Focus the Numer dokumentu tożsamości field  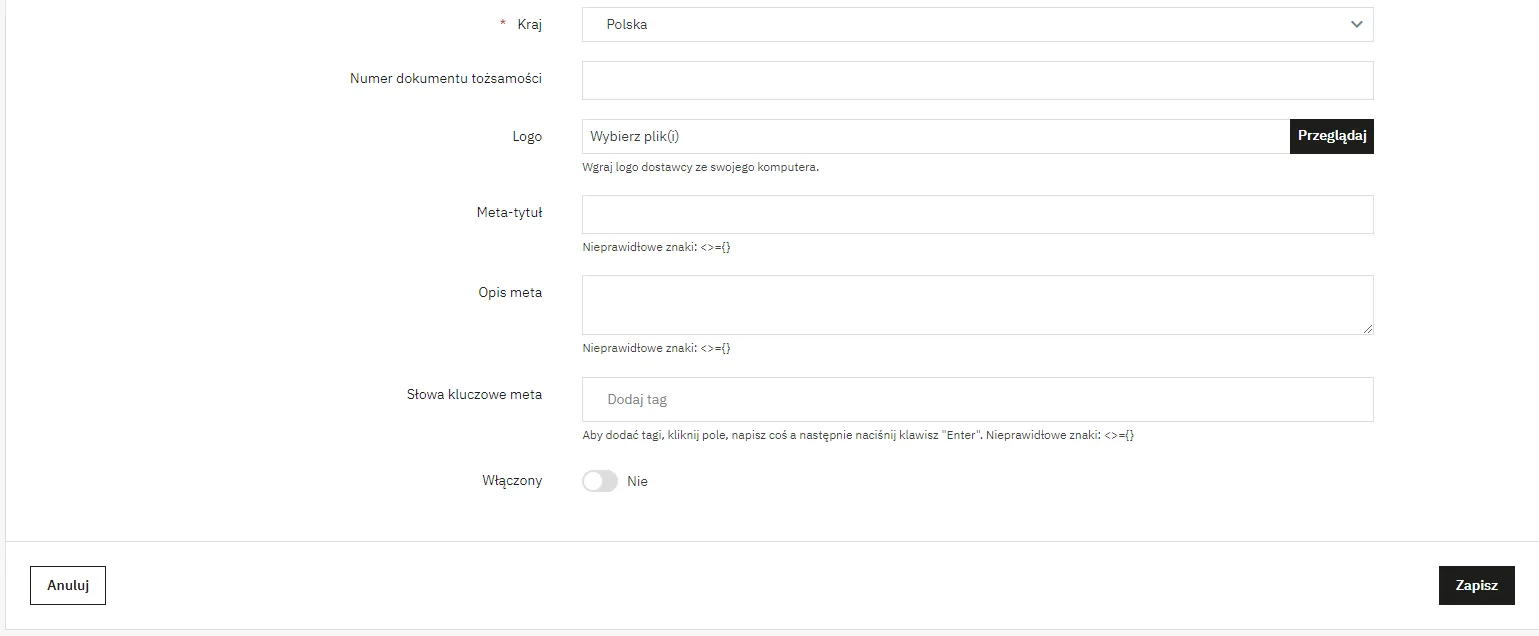977,81
